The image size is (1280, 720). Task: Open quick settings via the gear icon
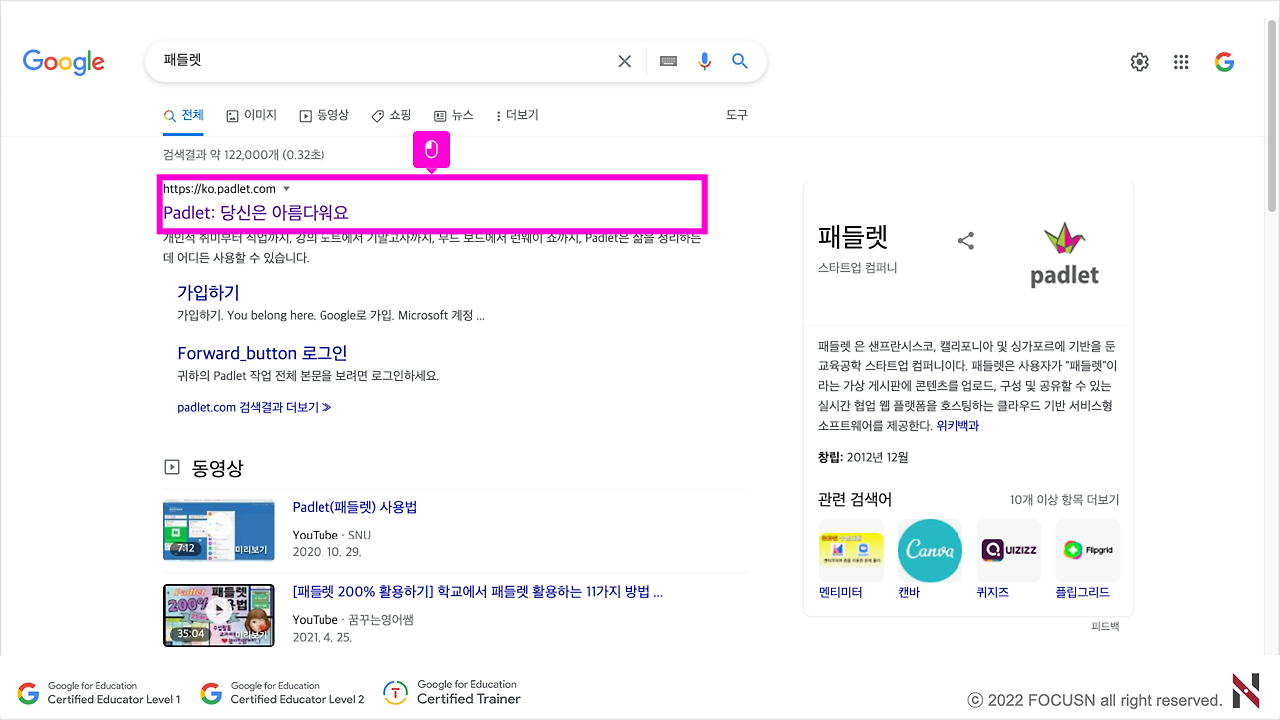click(1139, 61)
